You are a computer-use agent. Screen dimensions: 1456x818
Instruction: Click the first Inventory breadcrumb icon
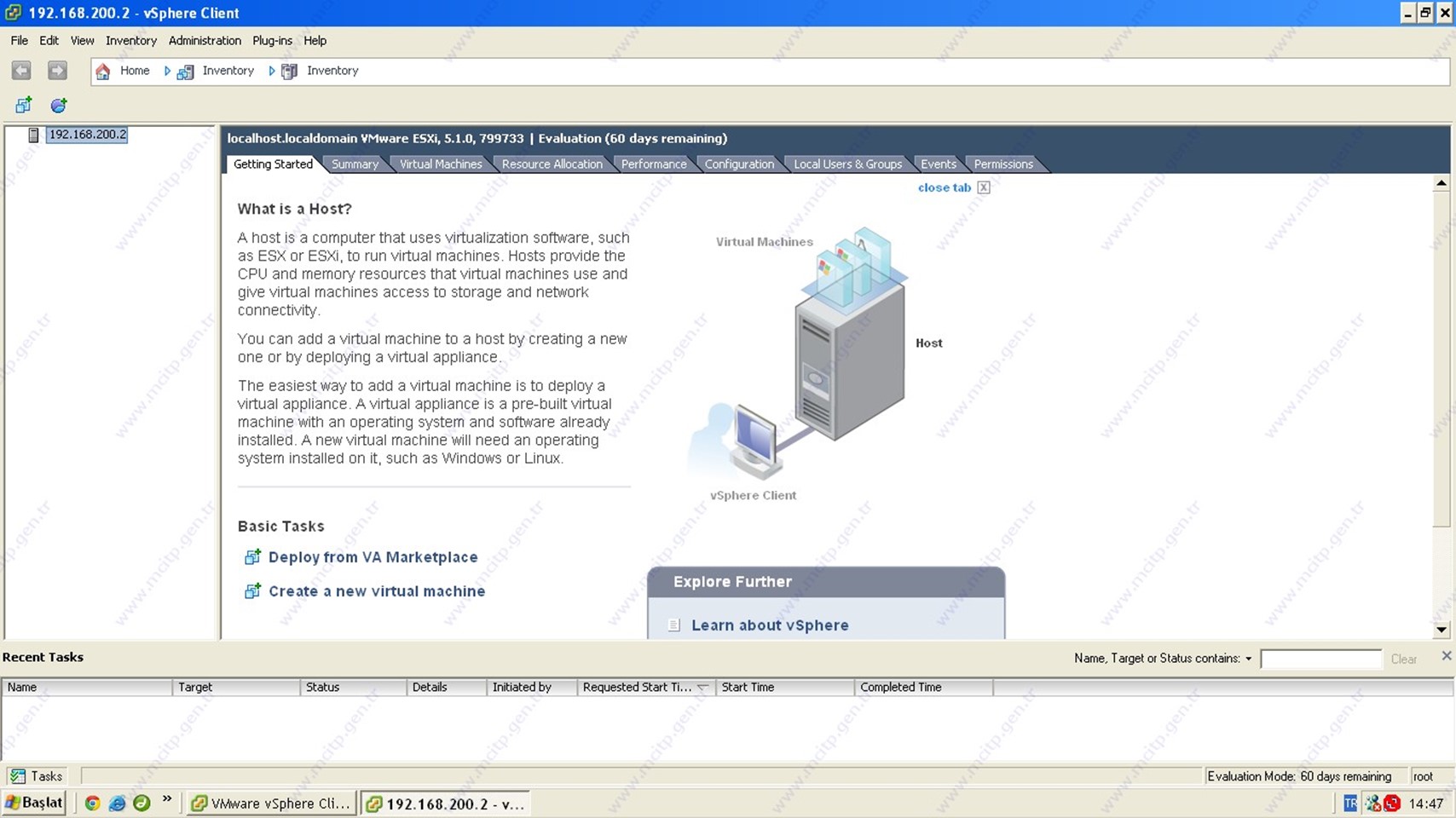[x=185, y=72]
